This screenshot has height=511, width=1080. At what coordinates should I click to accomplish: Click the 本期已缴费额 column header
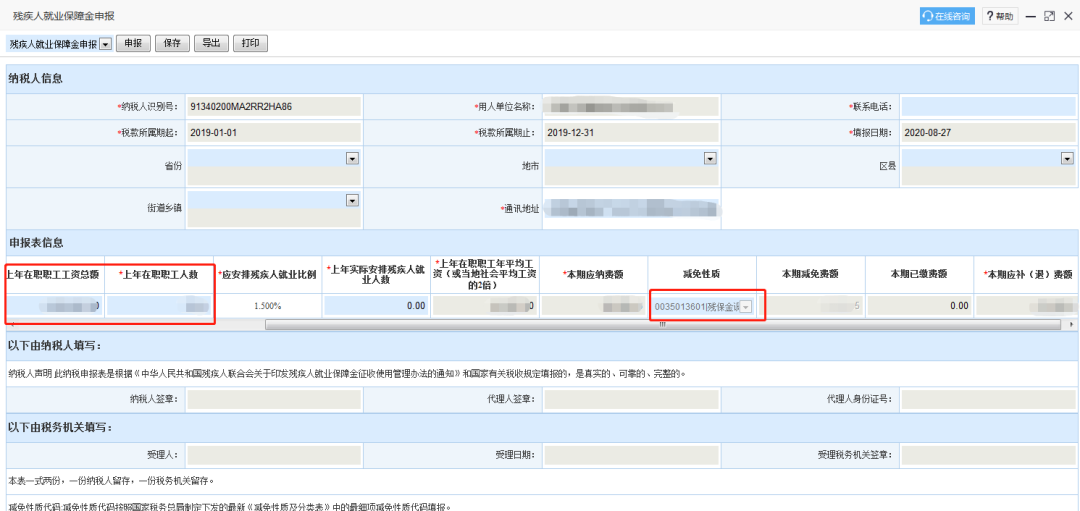click(920, 274)
